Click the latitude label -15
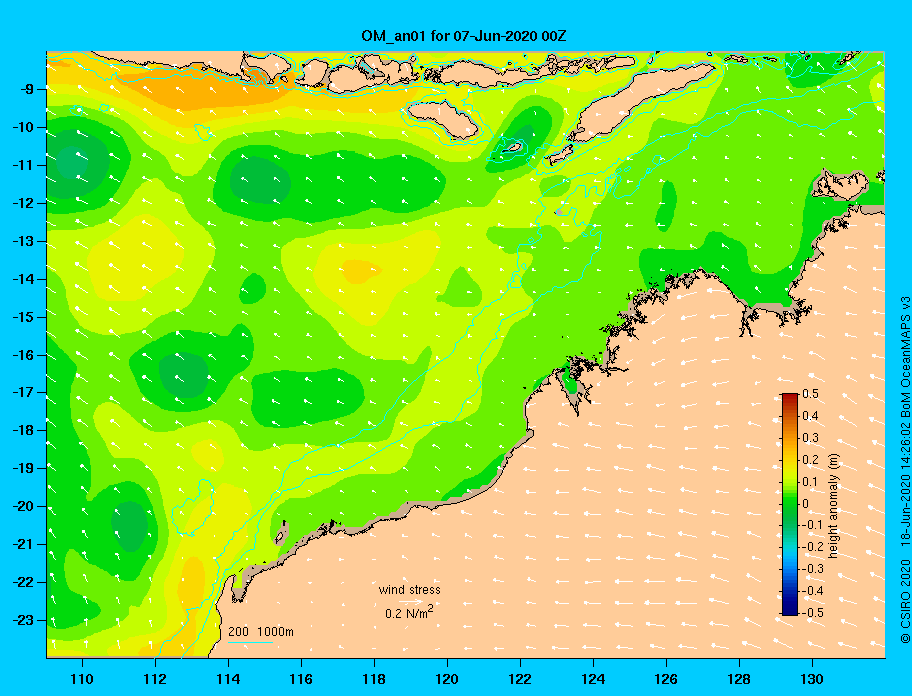Viewport: 912px width, 696px height. pos(24,317)
